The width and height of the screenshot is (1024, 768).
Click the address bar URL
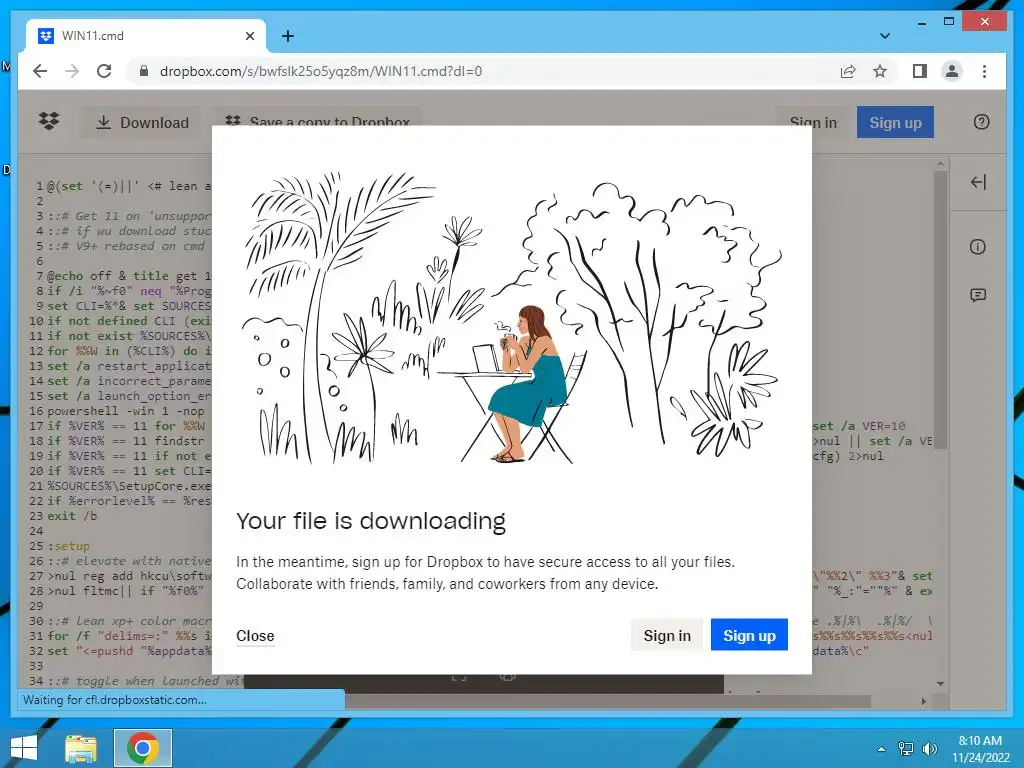pyautogui.click(x=321, y=71)
